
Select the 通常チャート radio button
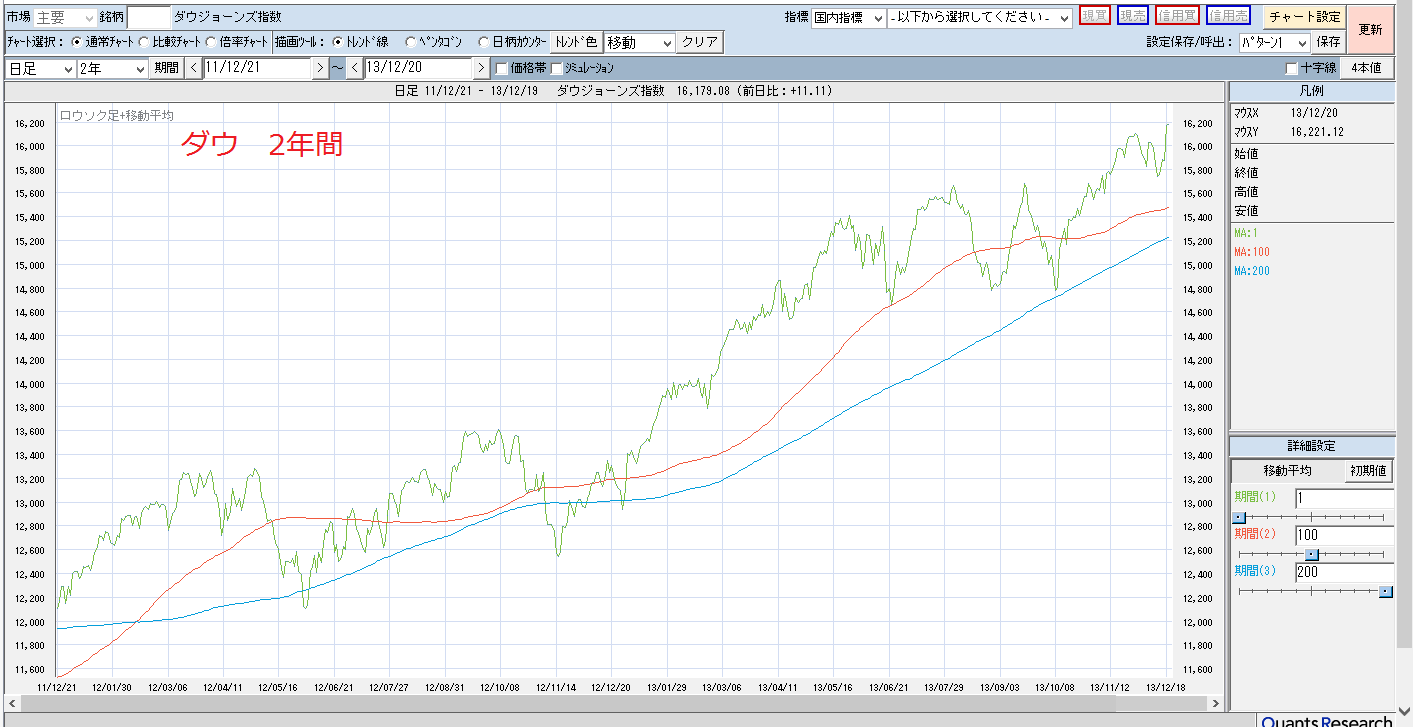click(x=77, y=43)
